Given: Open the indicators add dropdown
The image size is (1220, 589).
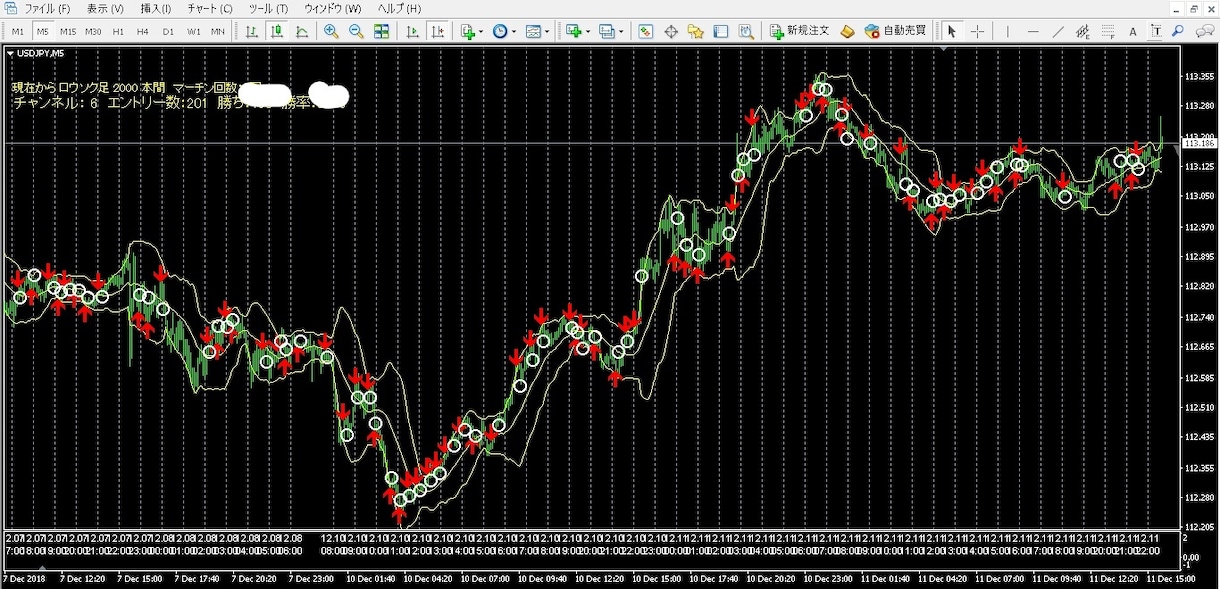Looking at the screenshot, I should tap(471, 31).
